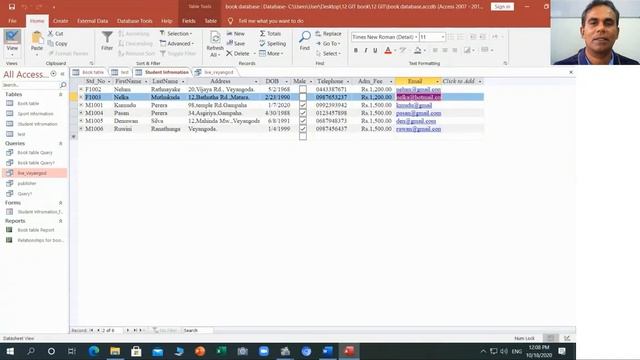Open the Selection filter dropdown
This screenshot has height=360, width=640.
pos(176,33)
